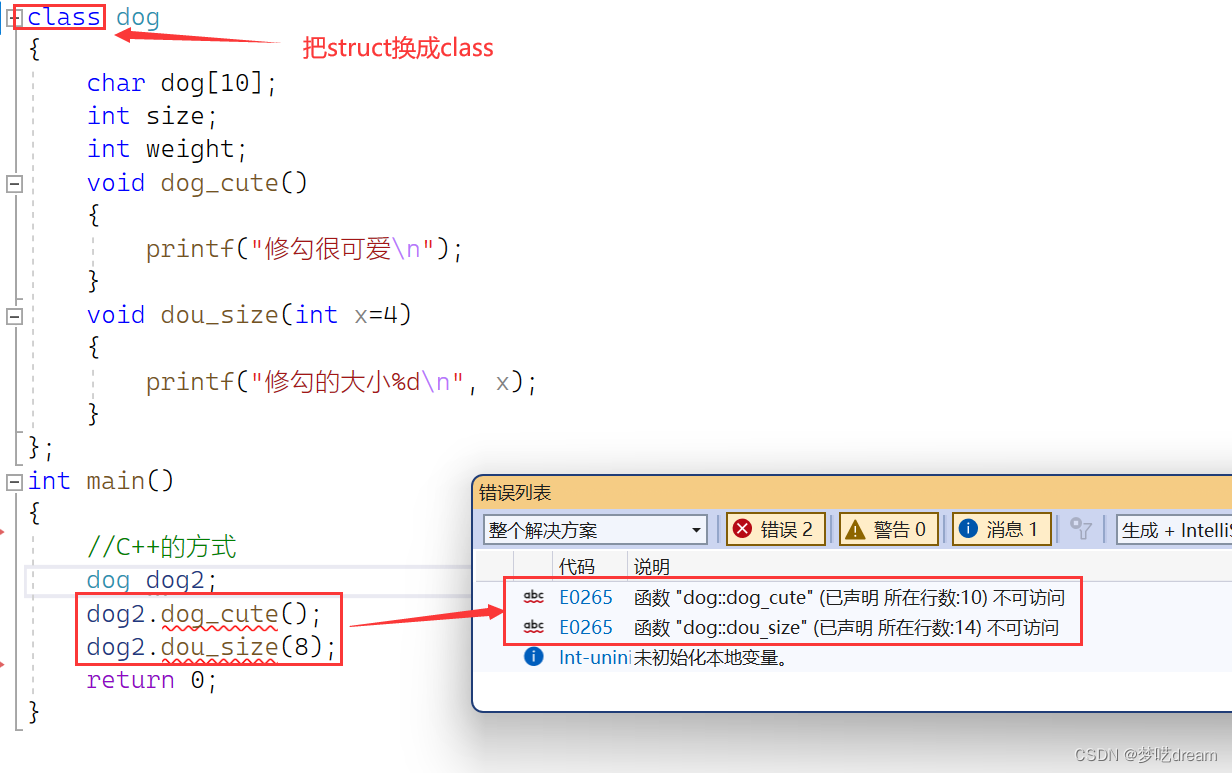The width and height of the screenshot is (1232, 773).
Task: Click the dog_cute function name in its declaration
Action: [219, 183]
